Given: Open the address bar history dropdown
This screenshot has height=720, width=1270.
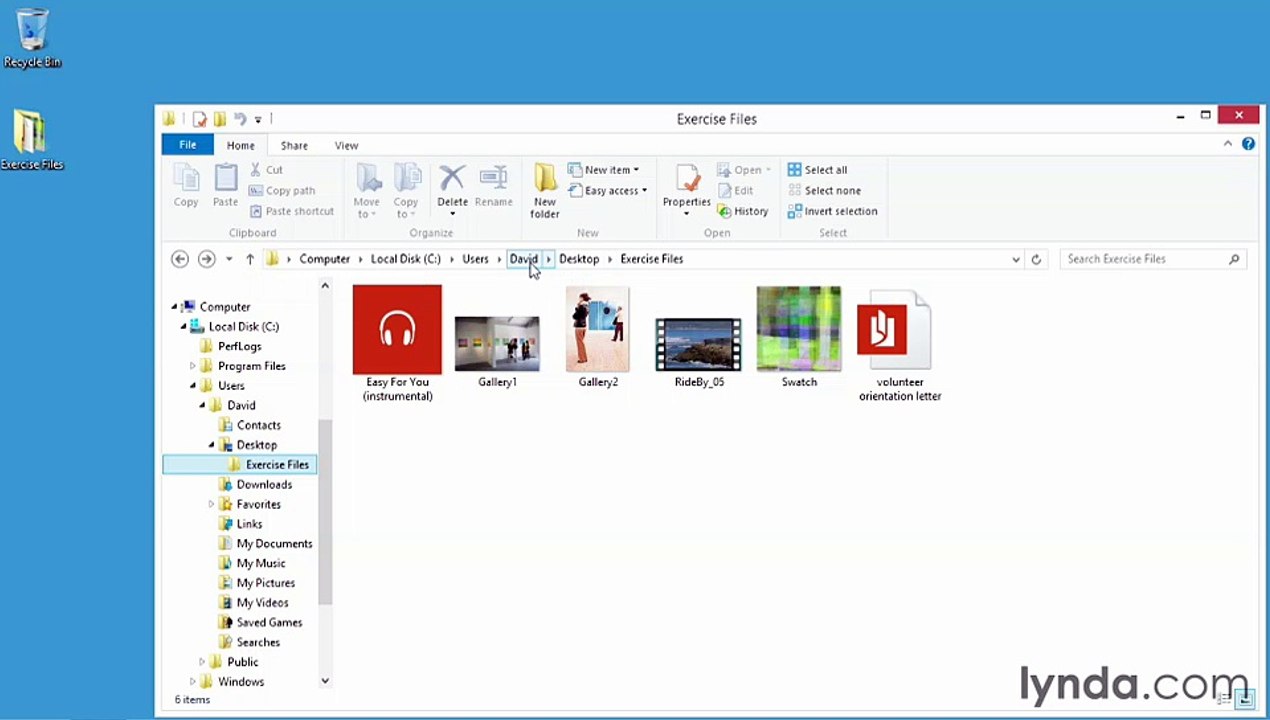Looking at the screenshot, I should coord(1016,259).
